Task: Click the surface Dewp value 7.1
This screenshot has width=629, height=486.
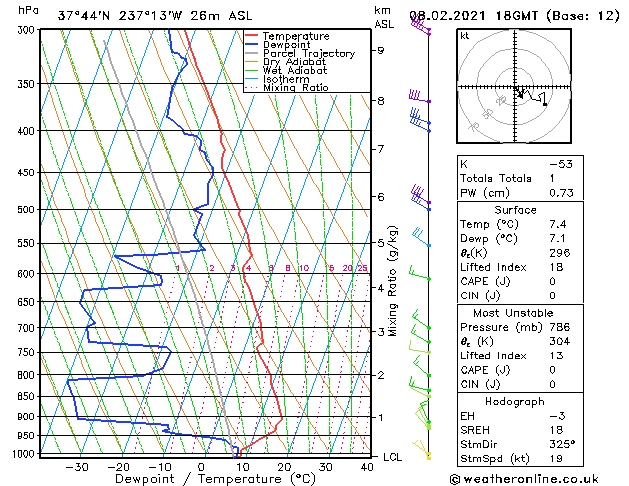Action: (558, 239)
